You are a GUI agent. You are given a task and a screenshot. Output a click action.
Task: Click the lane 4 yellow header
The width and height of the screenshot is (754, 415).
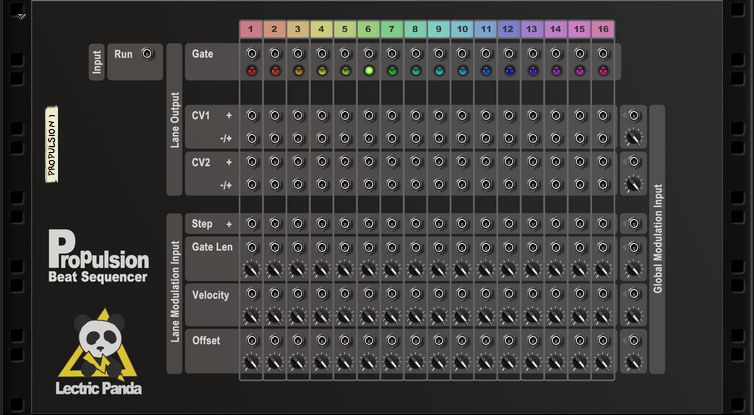(322, 29)
